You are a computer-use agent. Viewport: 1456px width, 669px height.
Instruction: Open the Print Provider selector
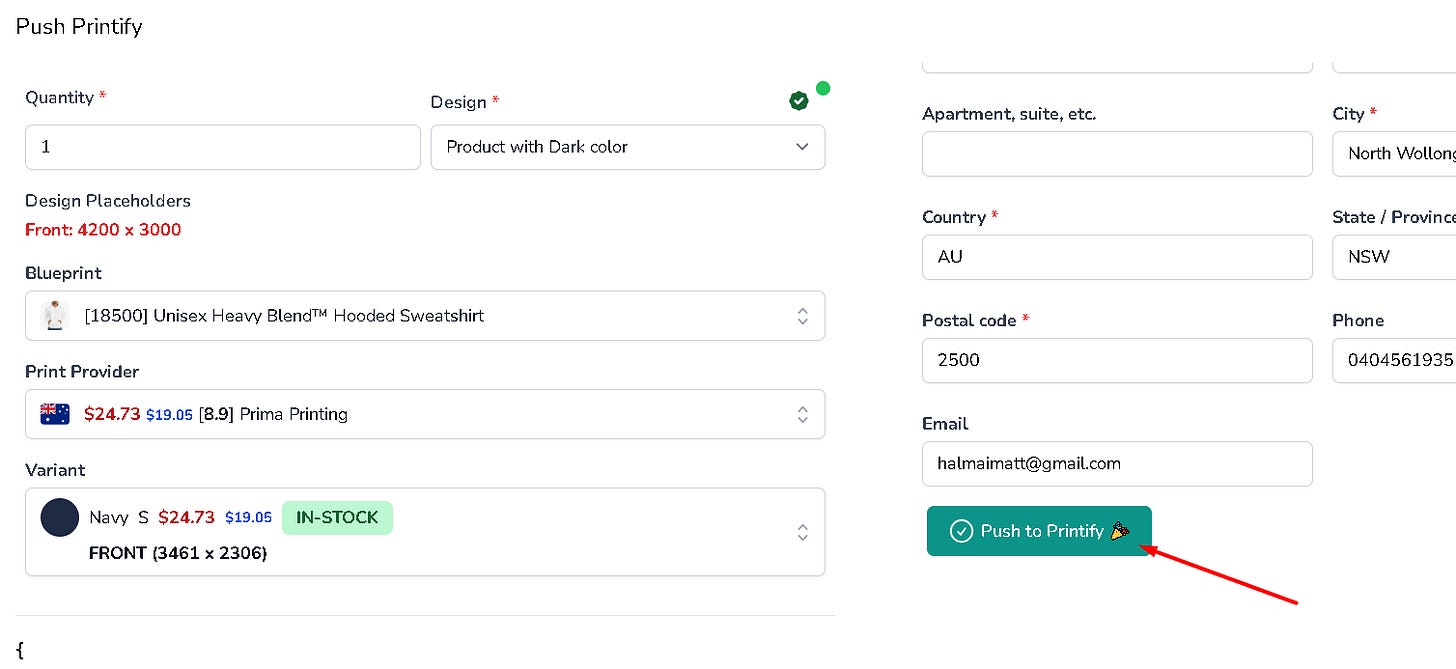coord(425,414)
